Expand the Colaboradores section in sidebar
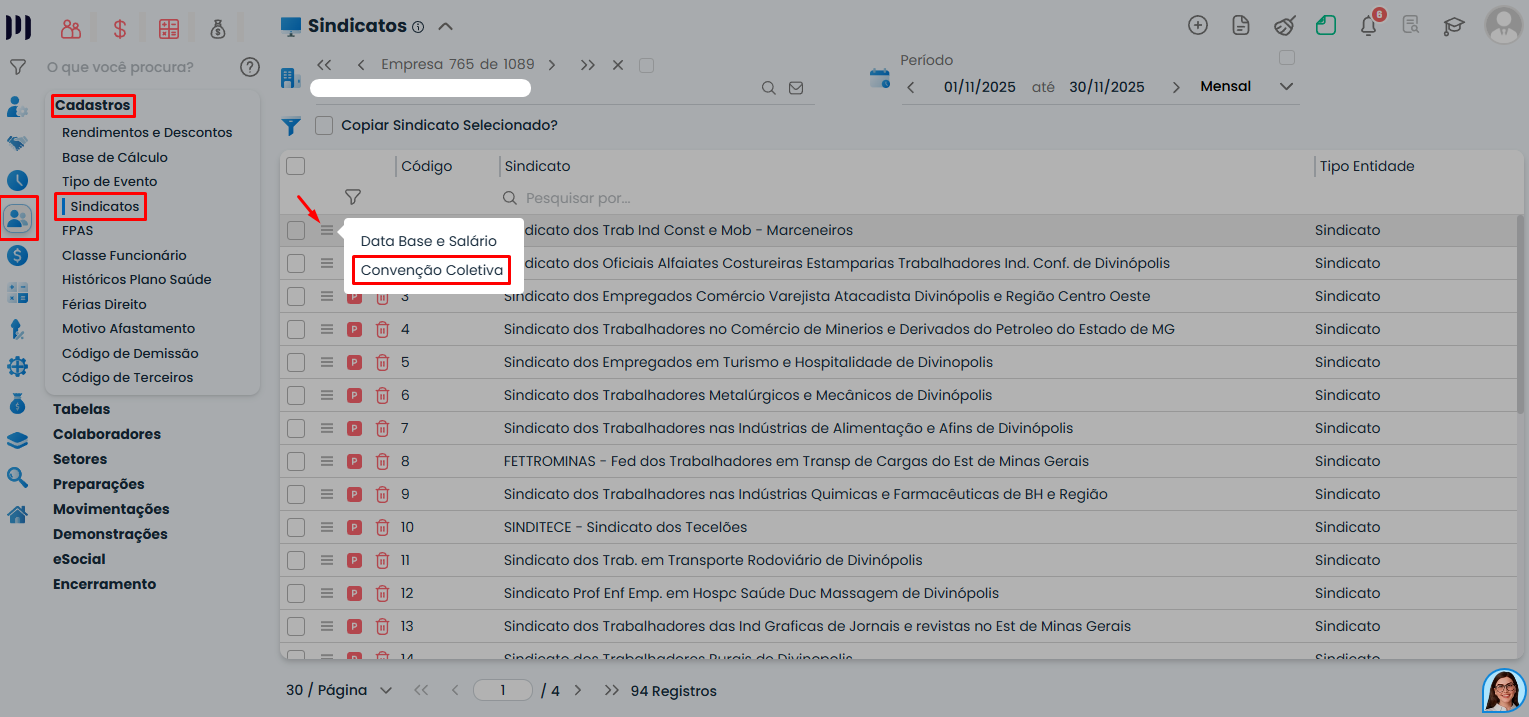This screenshot has height=717, width=1529. click(x=107, y=434)
